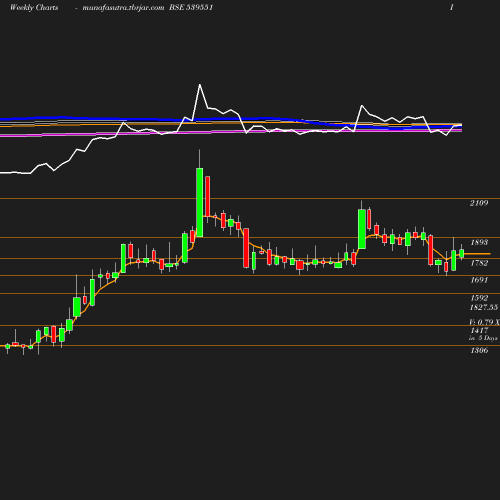This screenshot has height=500, width=500.
Task: Click the 1893 price level label
Action: click(479, 242)
